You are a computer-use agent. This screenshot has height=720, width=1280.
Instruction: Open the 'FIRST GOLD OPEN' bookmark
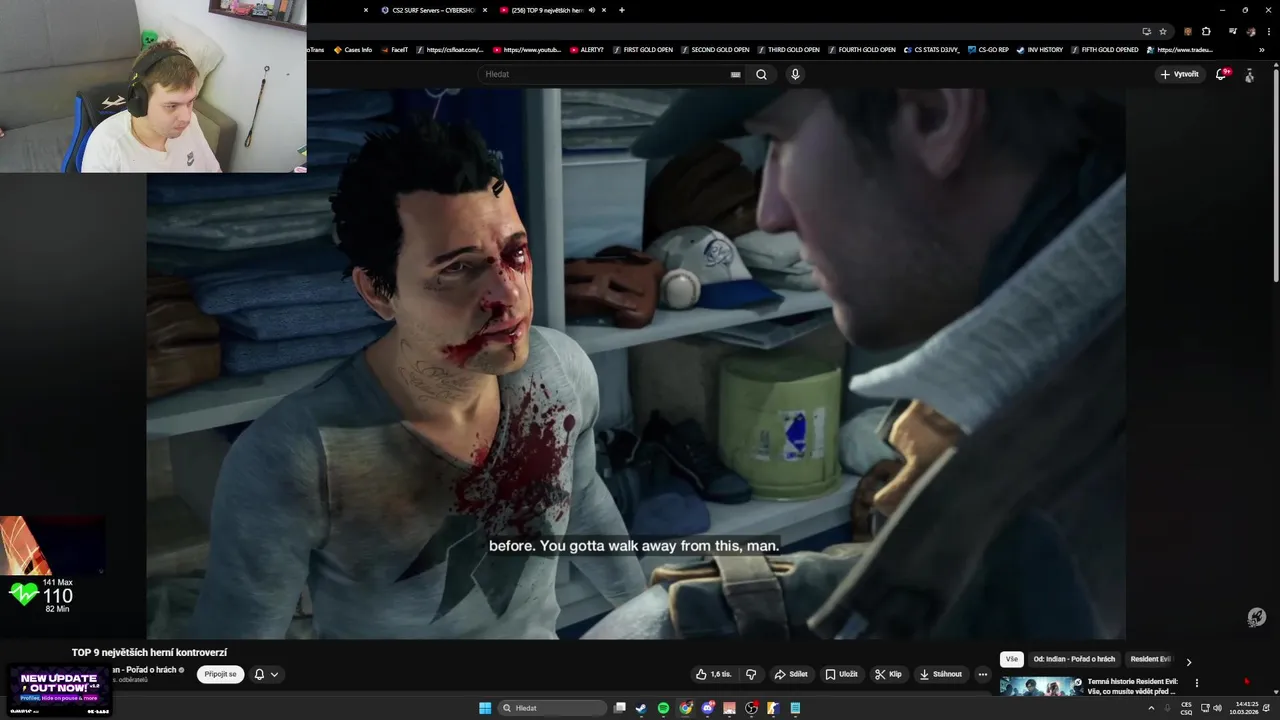[x=642, y=49]
